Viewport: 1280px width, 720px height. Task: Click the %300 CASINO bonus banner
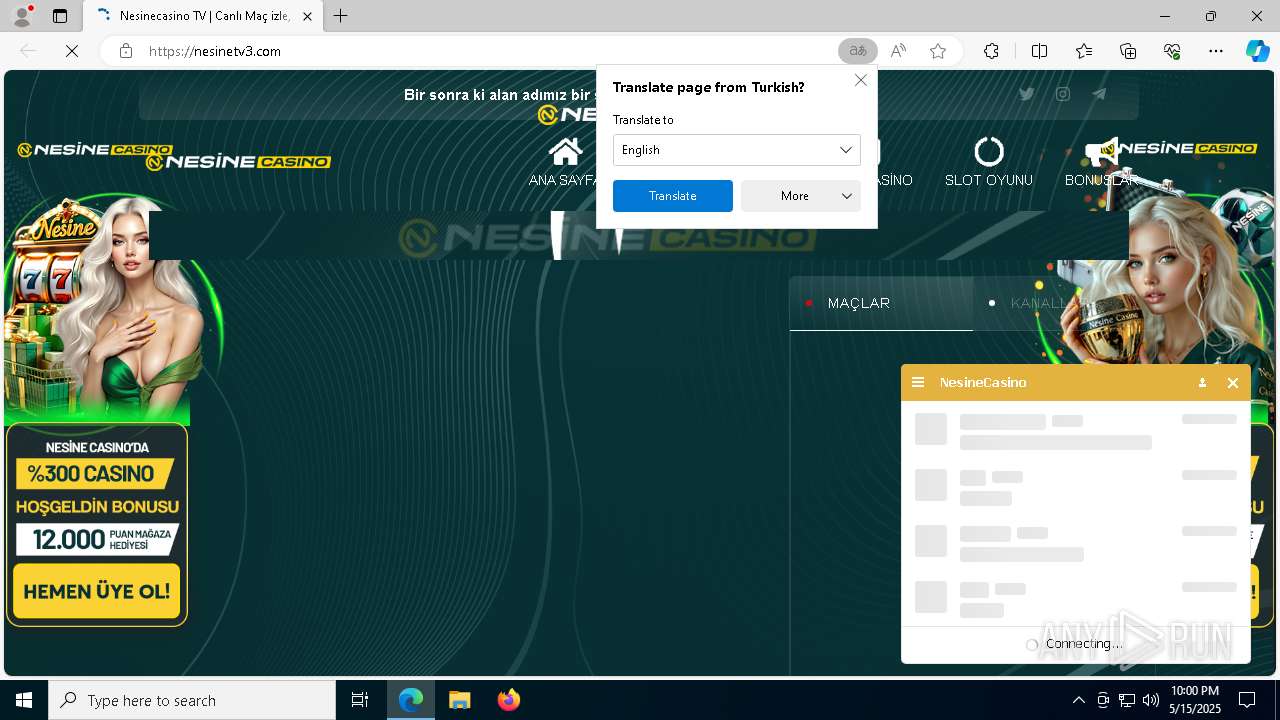click(95, 474)
